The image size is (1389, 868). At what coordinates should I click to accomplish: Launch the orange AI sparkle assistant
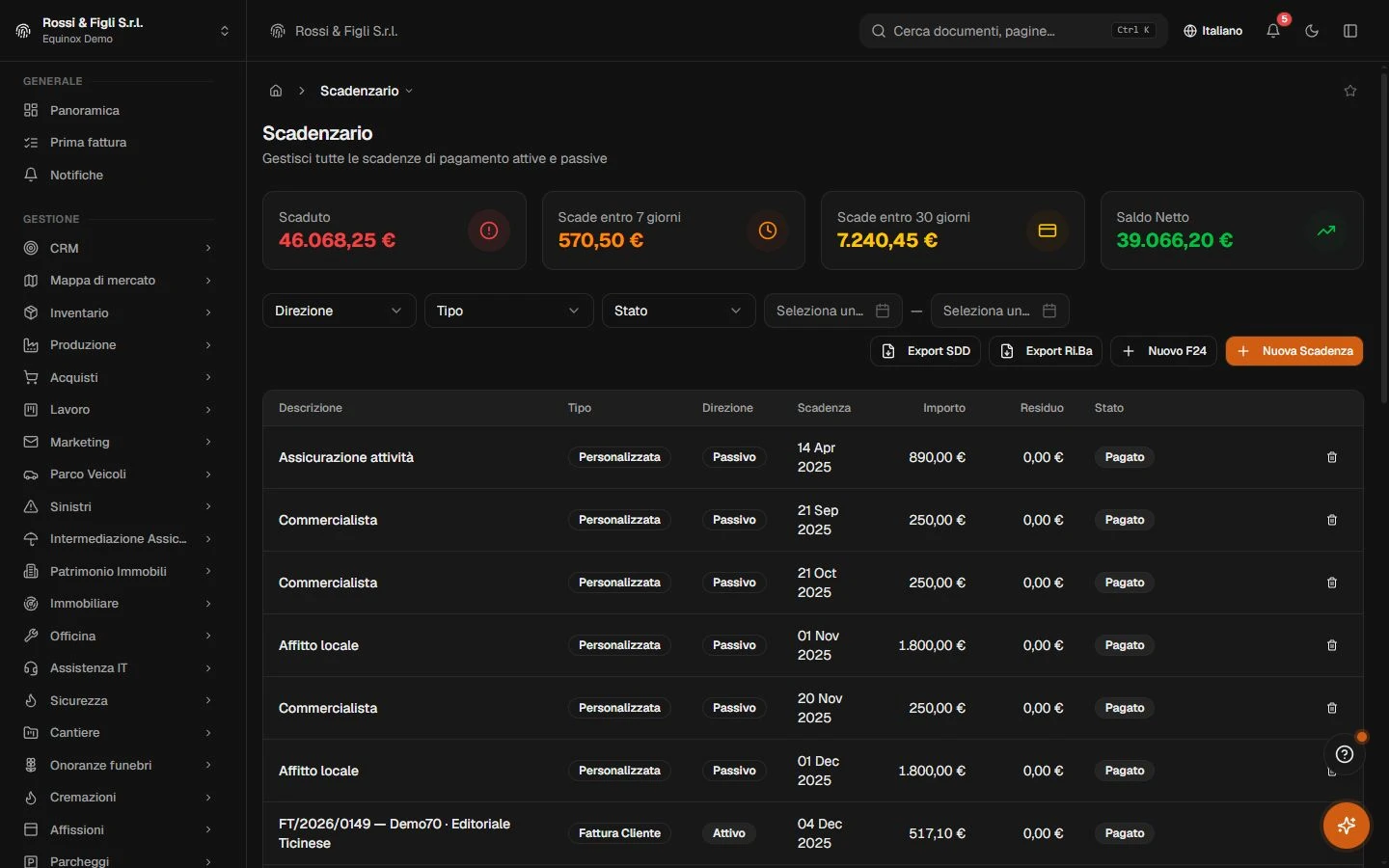pyautogui.click(x=1347, y=826)
